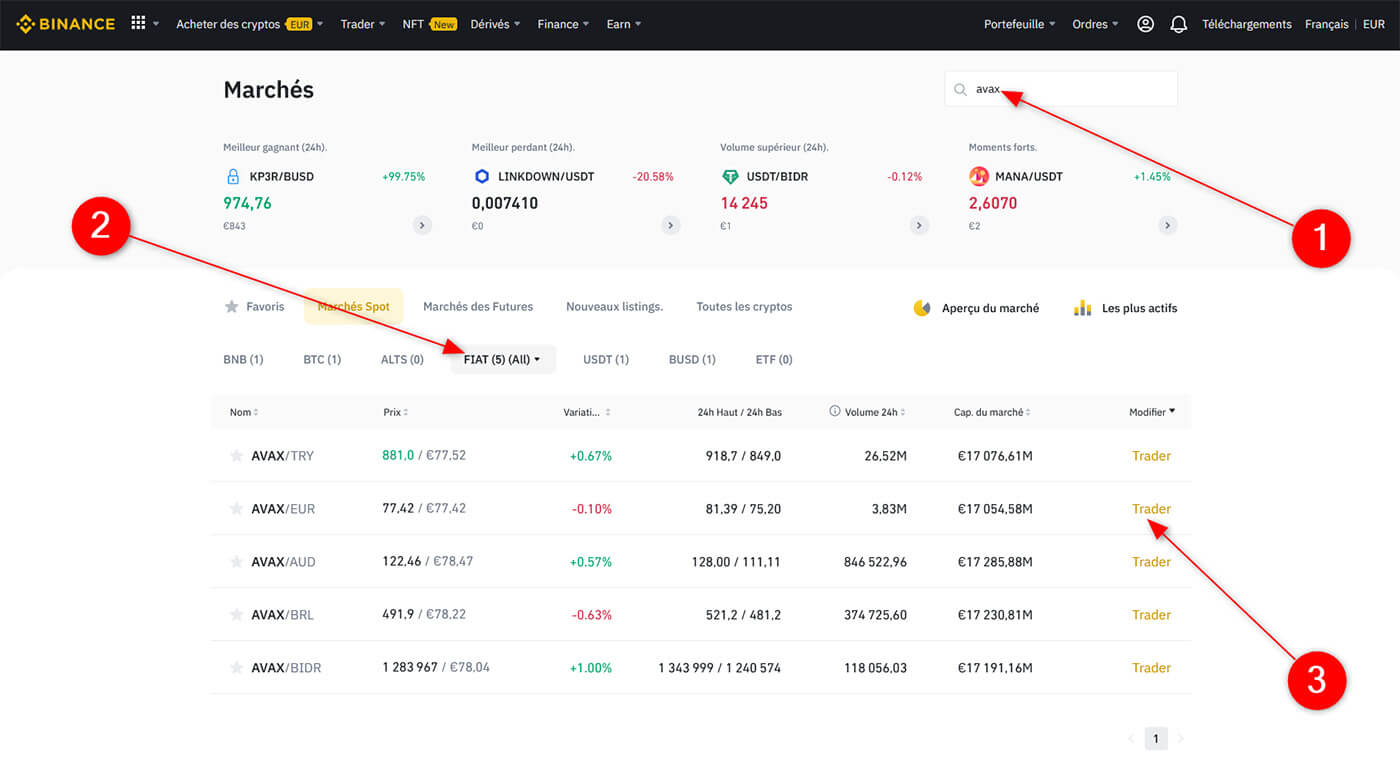Click Trader for AVAX/BRL
The height and width of the screenshot is (780, 1400).
click(1151, 615)
